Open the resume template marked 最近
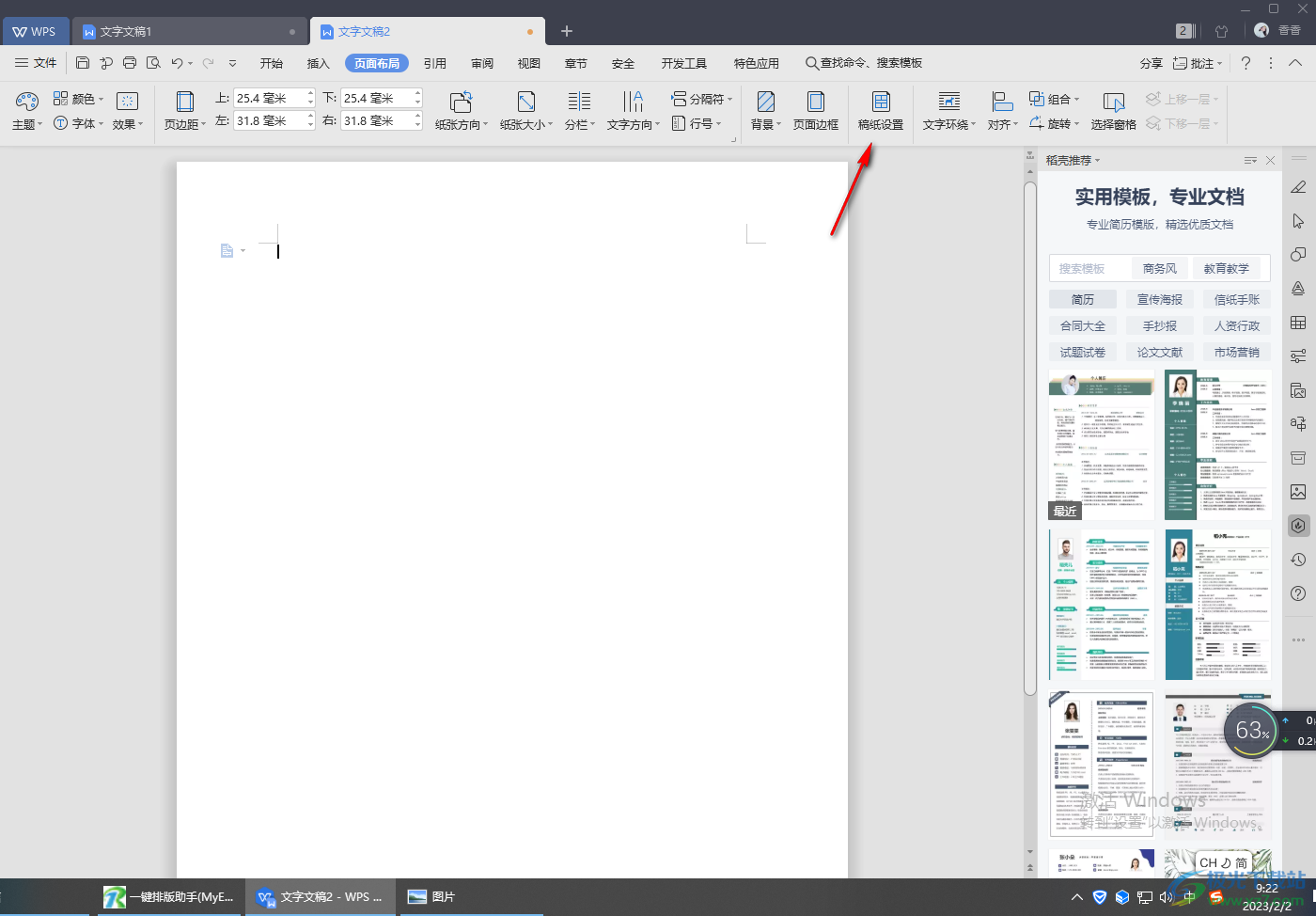The height and width of the screenshot is (916, 1316). coord(1102,445)
